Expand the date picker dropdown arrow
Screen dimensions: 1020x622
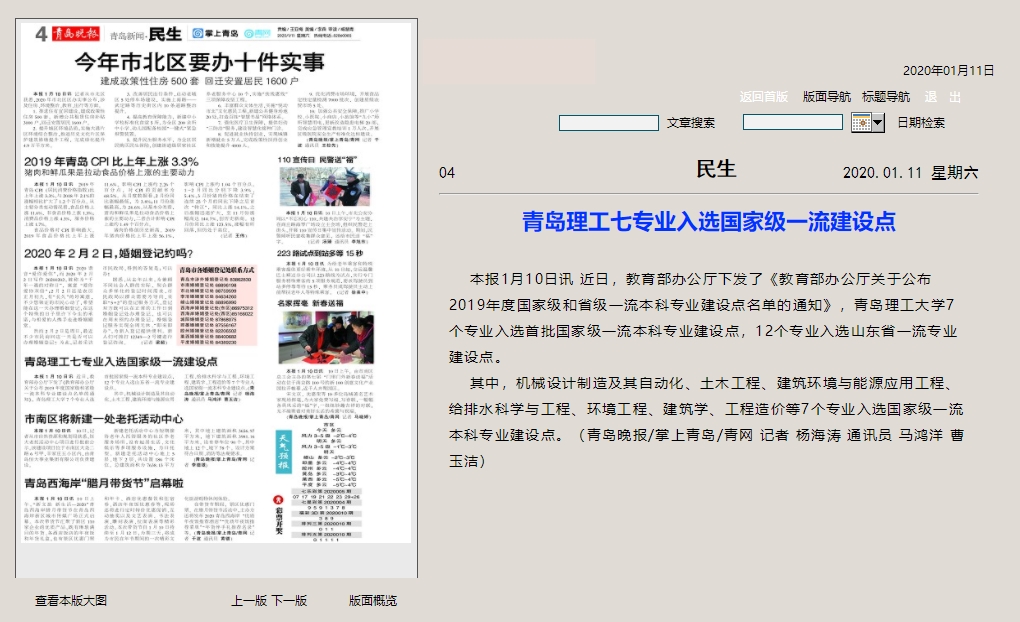tap(878, 122)
